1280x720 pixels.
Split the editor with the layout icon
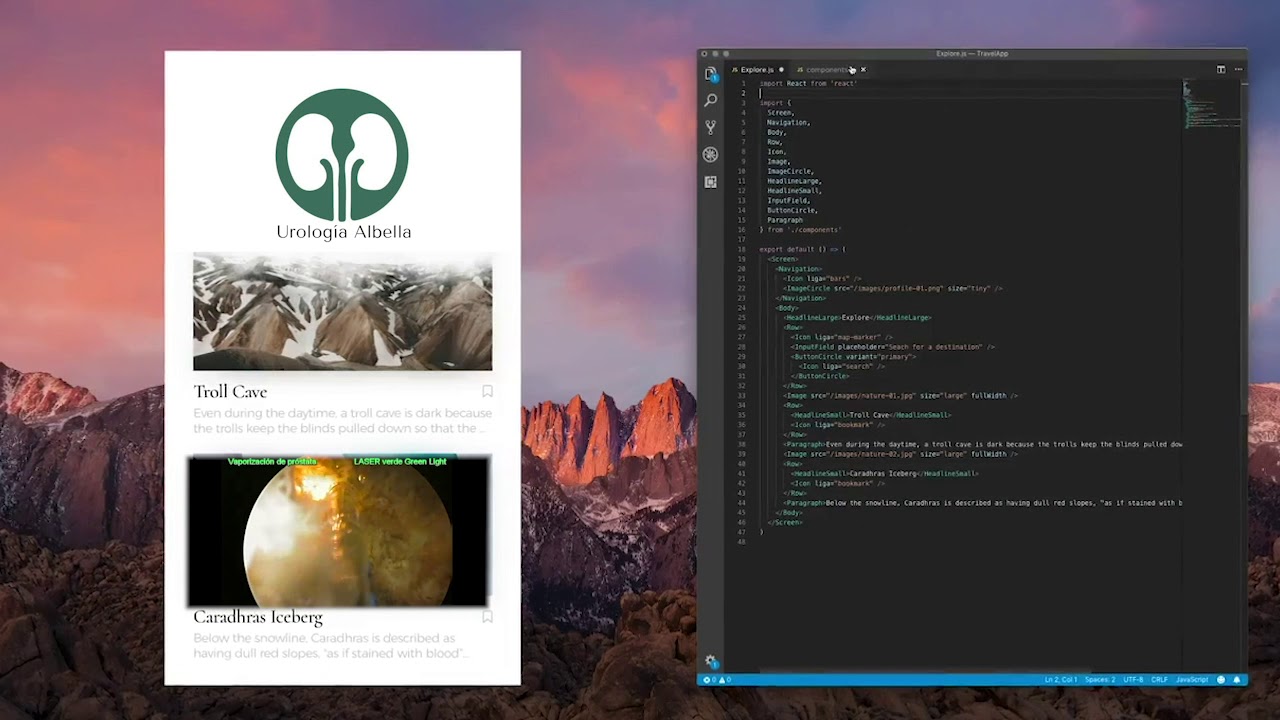[1221, 69]
